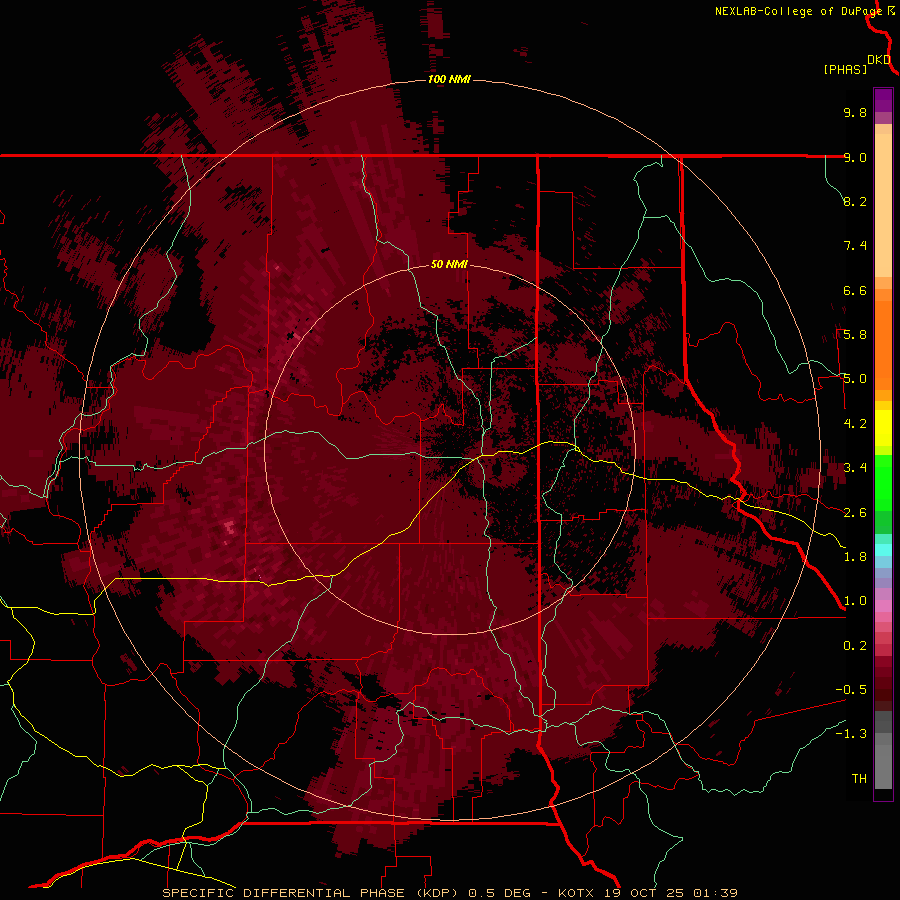Click the purple band atop the color bar

(883, 100)
